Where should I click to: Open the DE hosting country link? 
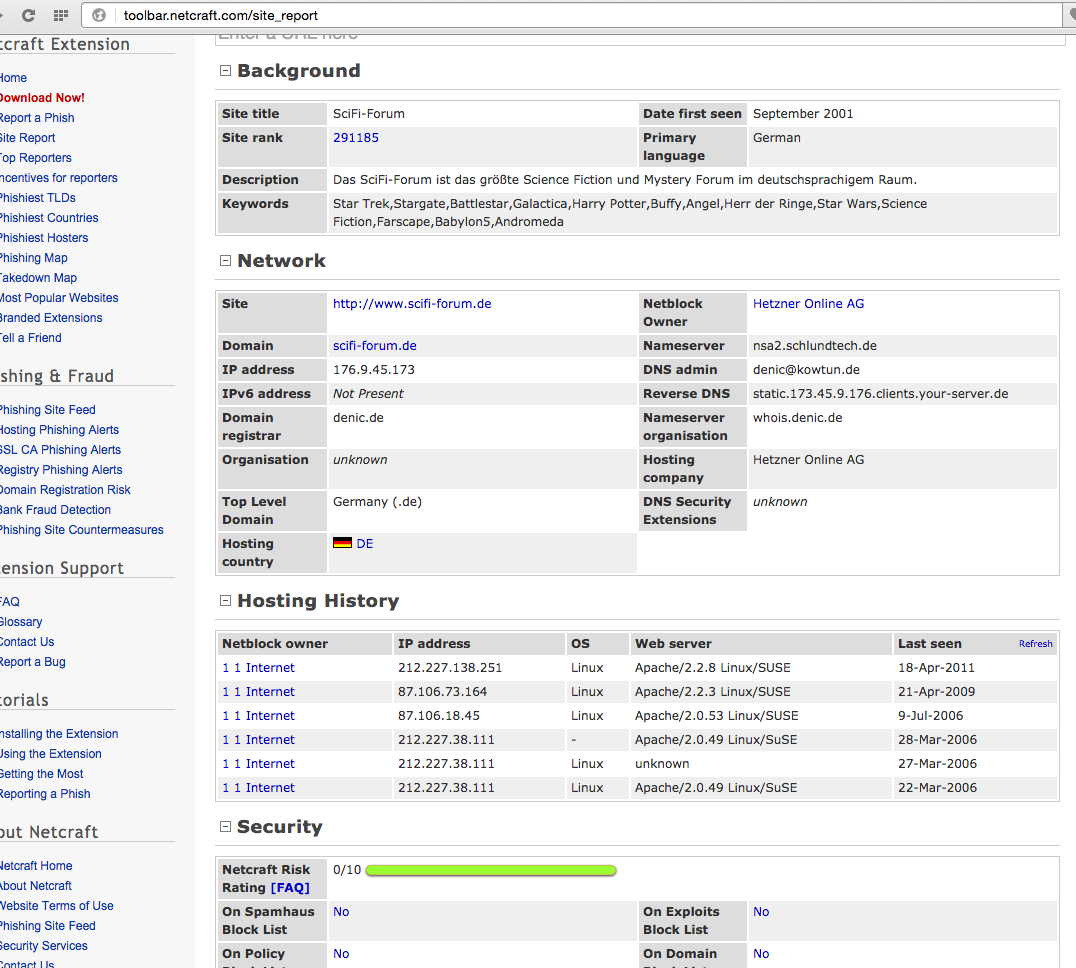click(365, 544)
